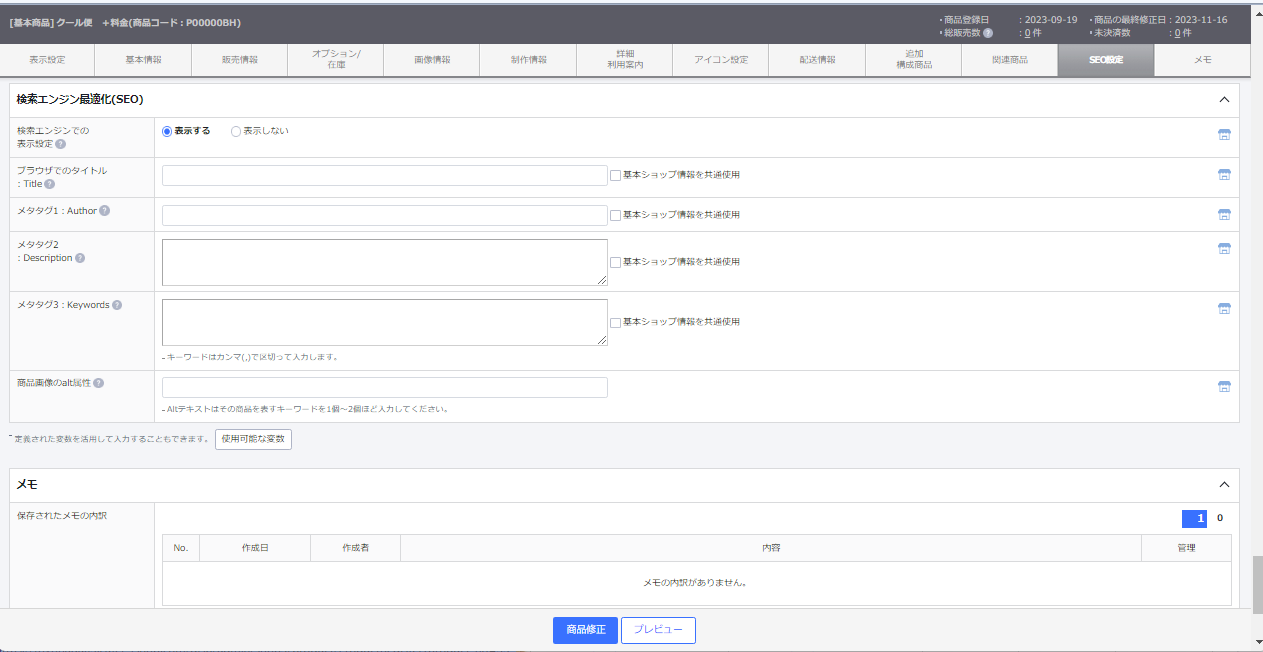Open 関連商品 tab
Screen dimensions: 1263x652
coord(1010,60)
